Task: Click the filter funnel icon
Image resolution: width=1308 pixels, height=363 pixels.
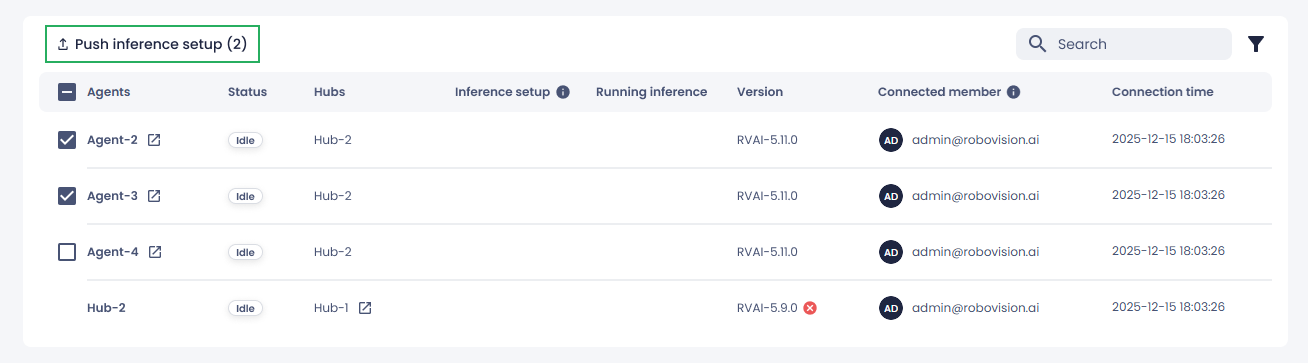Action: [1256, 44]
